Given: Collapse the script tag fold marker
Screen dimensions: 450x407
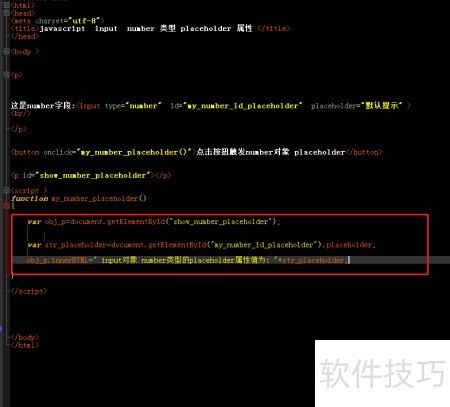Looking at the screenshot, I should (x=6, y=190).
